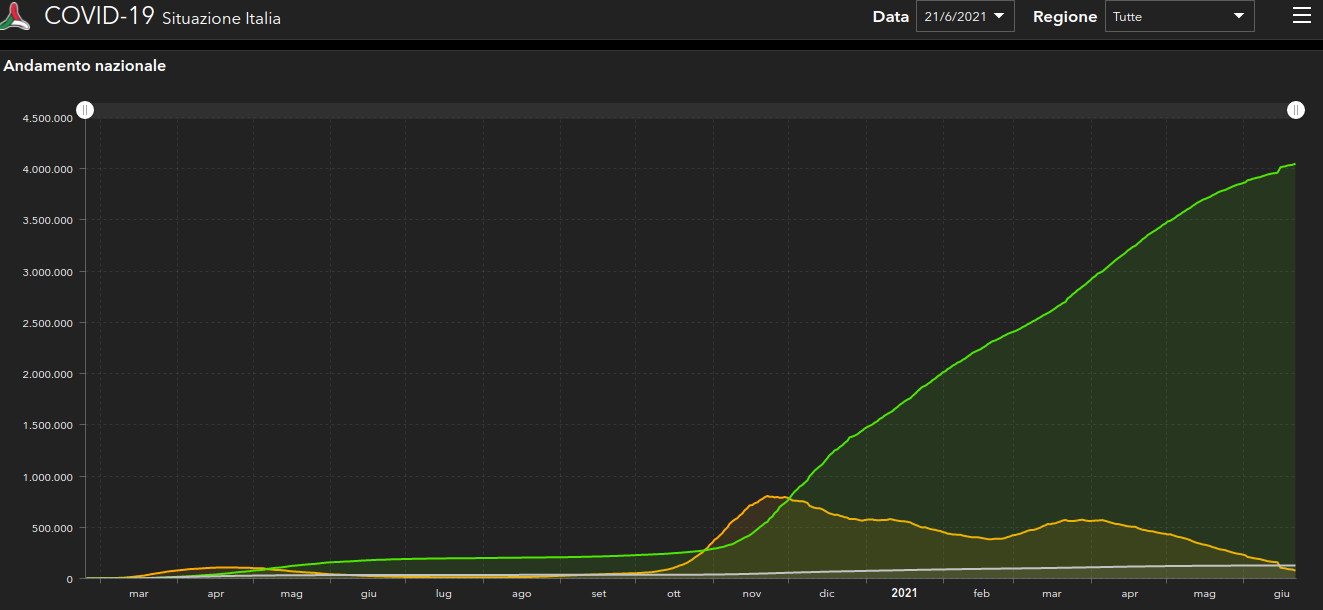Select the nov month label on x-axis
The height and width of the screenshot is (610, 1323).
pyautogui.click(x=751, y=594)
